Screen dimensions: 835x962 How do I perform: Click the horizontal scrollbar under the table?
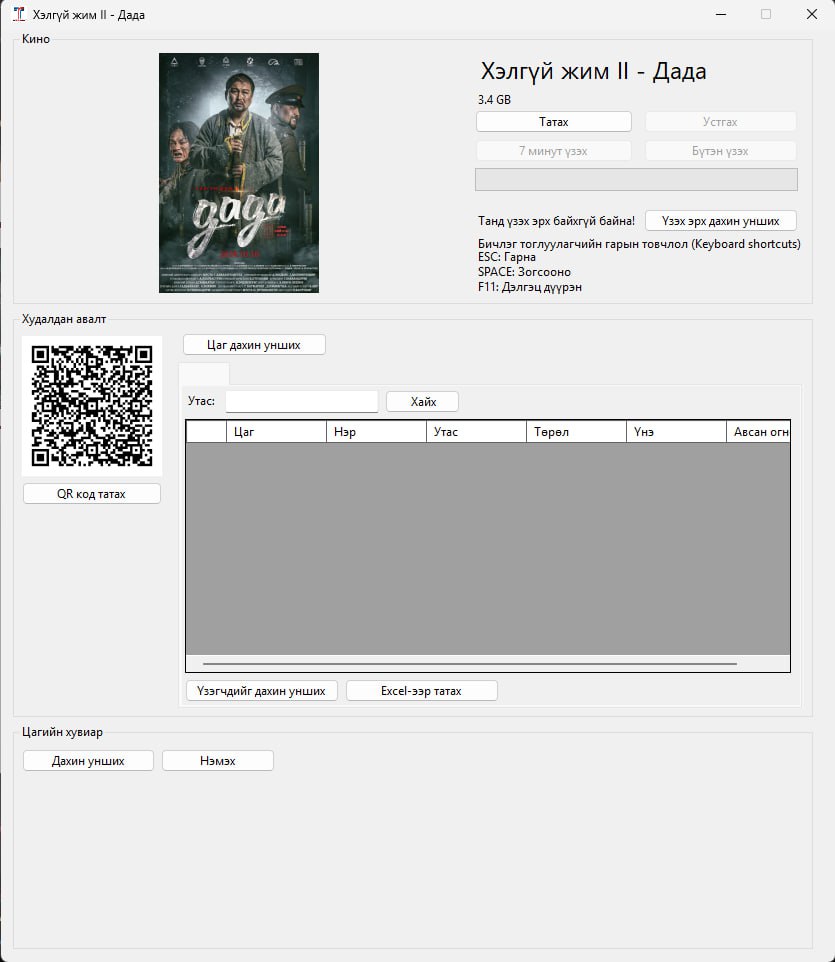(470, 664)
